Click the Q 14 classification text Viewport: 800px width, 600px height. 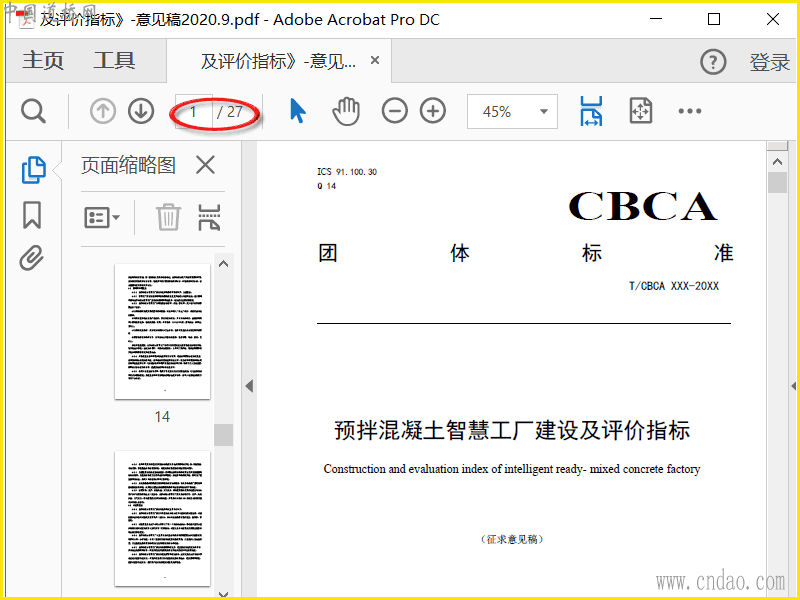327,186
